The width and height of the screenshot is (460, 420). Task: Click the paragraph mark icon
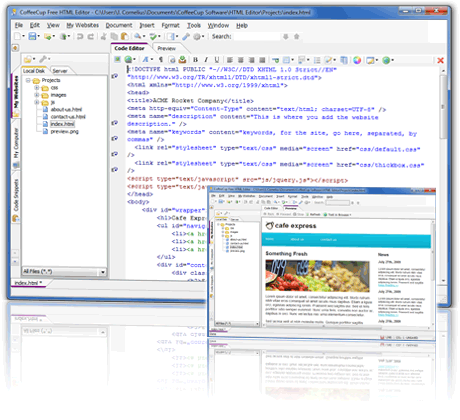(x=161, y=60)
